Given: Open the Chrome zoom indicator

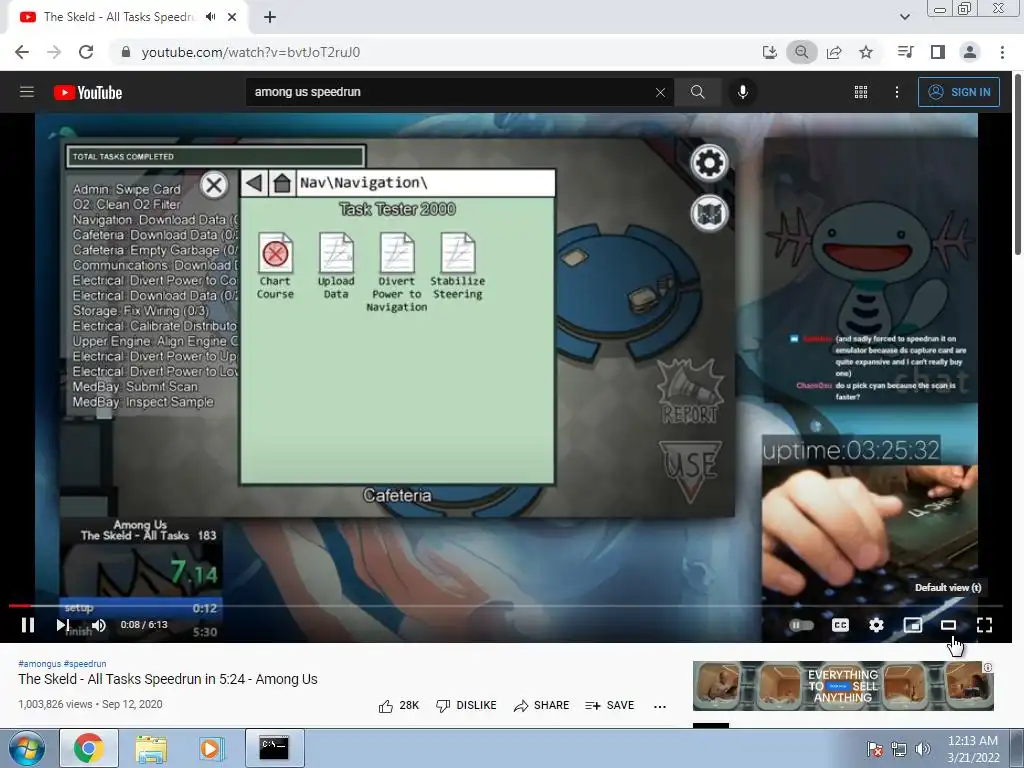Looking at the screenshot, I should 801,52.
